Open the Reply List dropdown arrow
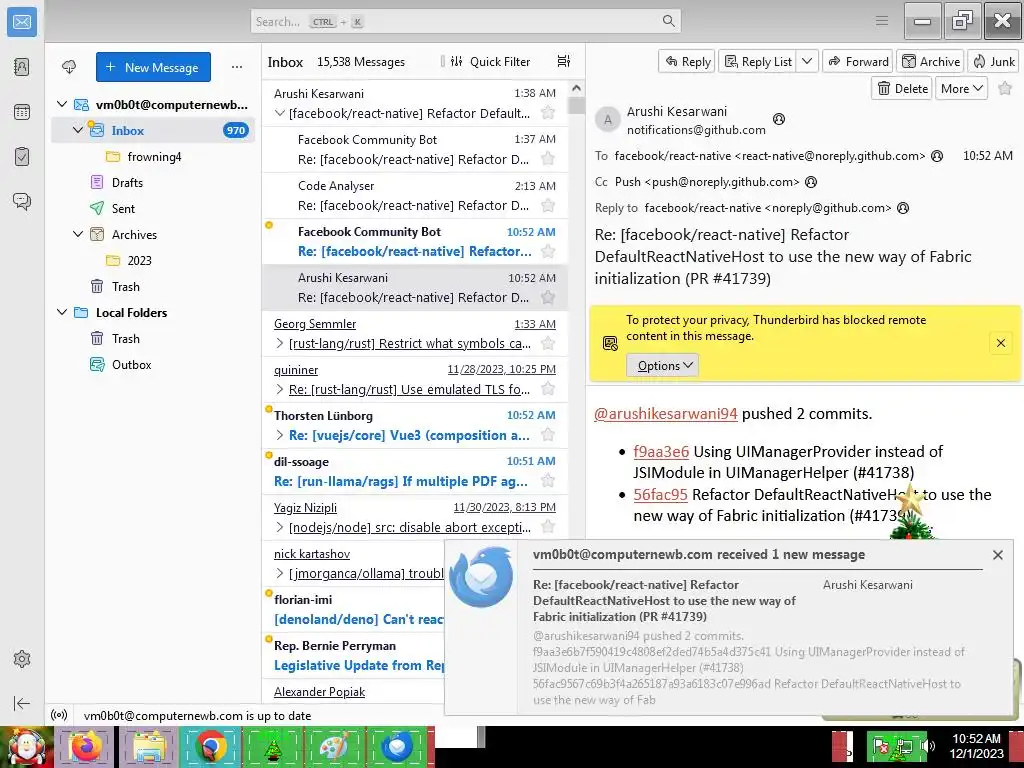The width and height of the screenshot is (1024, 768). coord(807,61)
